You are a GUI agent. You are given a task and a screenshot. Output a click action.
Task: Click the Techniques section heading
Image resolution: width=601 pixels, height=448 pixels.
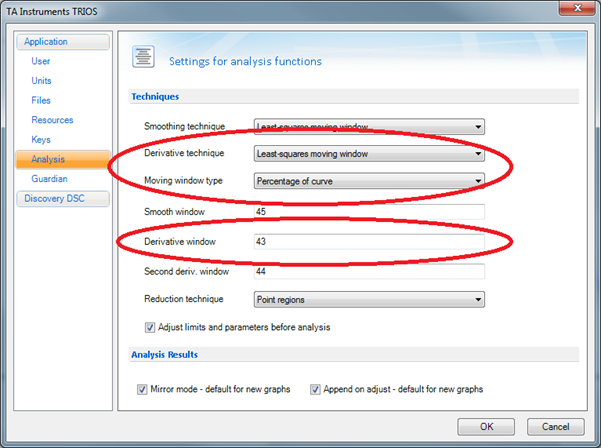coord(155,97)
